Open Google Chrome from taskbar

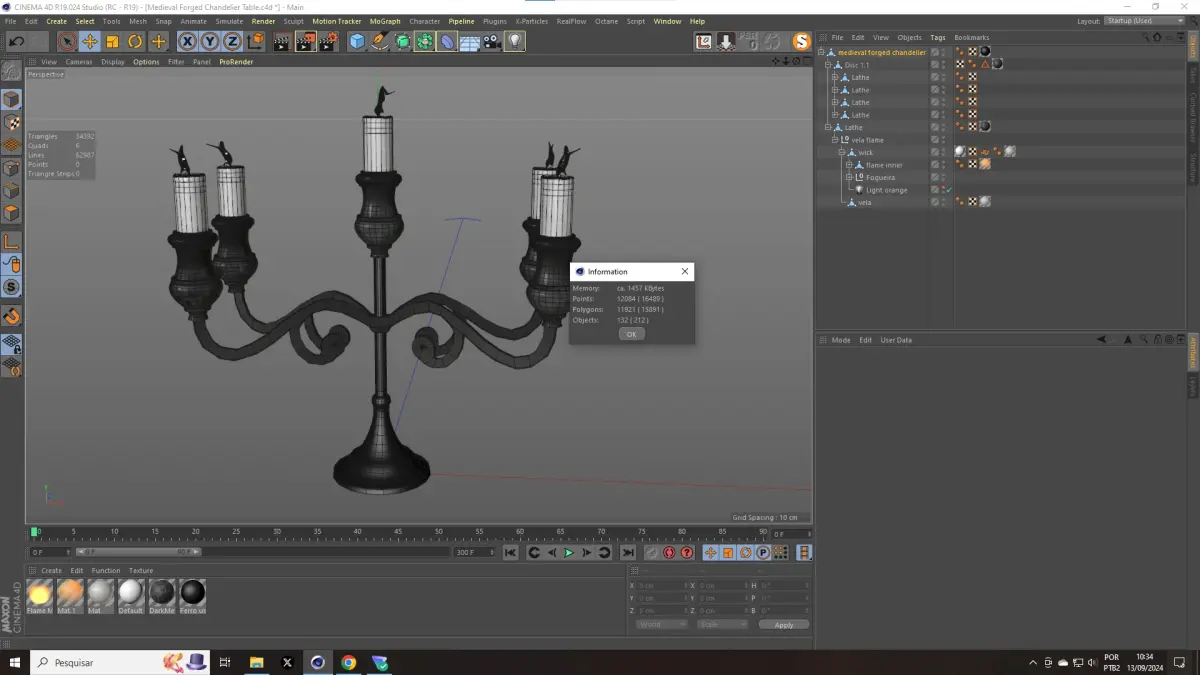point(348,662)
